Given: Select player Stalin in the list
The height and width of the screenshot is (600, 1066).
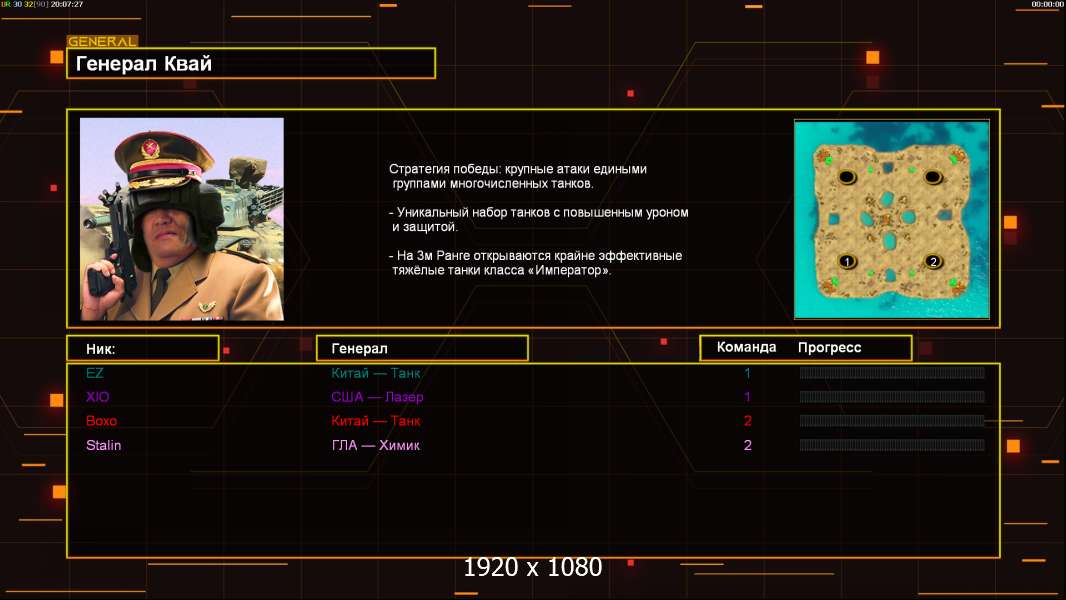Looking at the screenshot, I should [103, 445].
